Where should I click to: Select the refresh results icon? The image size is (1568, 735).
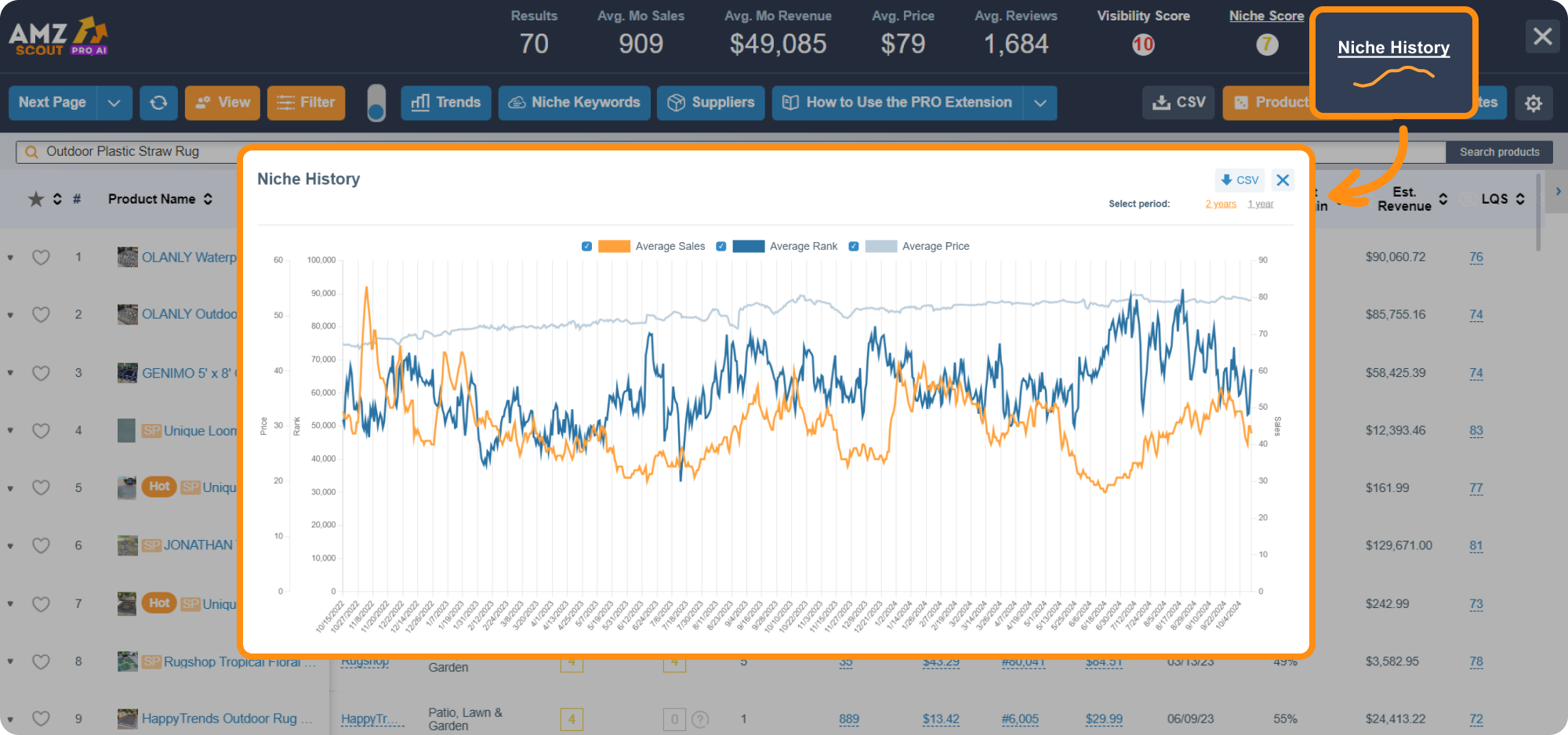(158, 102)
